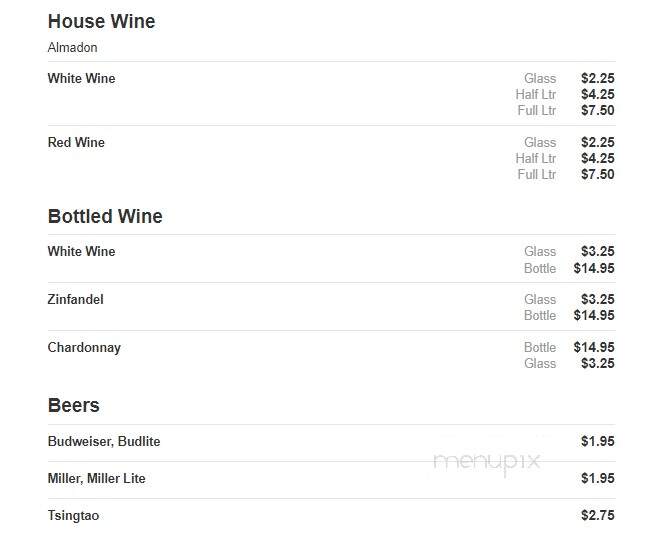Click the Tsingtao beer item
Image resolution: width=666 pixels, height=544 pixels.
[73, 515]
